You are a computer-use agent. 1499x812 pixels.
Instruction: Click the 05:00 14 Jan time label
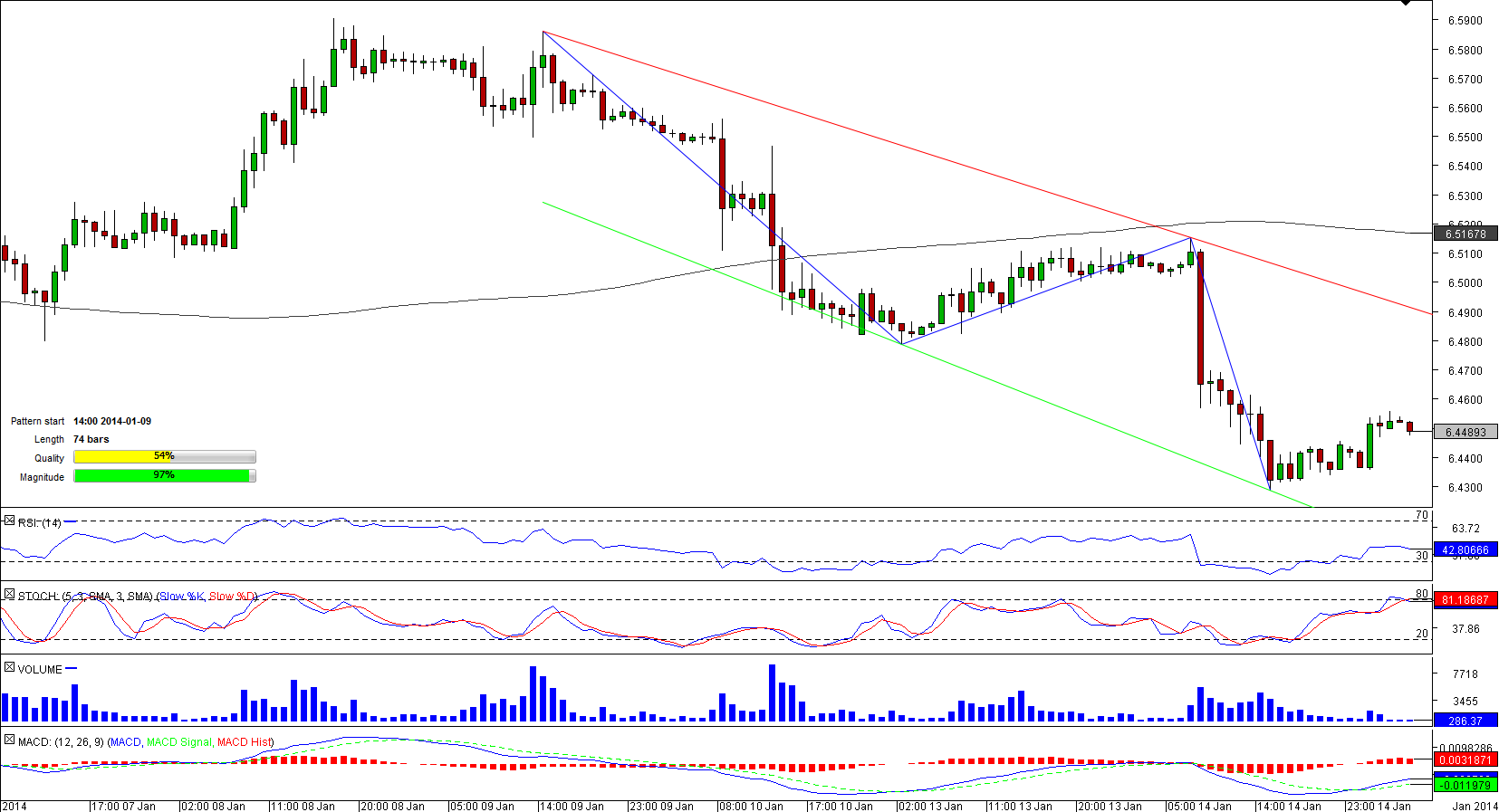1200,807
